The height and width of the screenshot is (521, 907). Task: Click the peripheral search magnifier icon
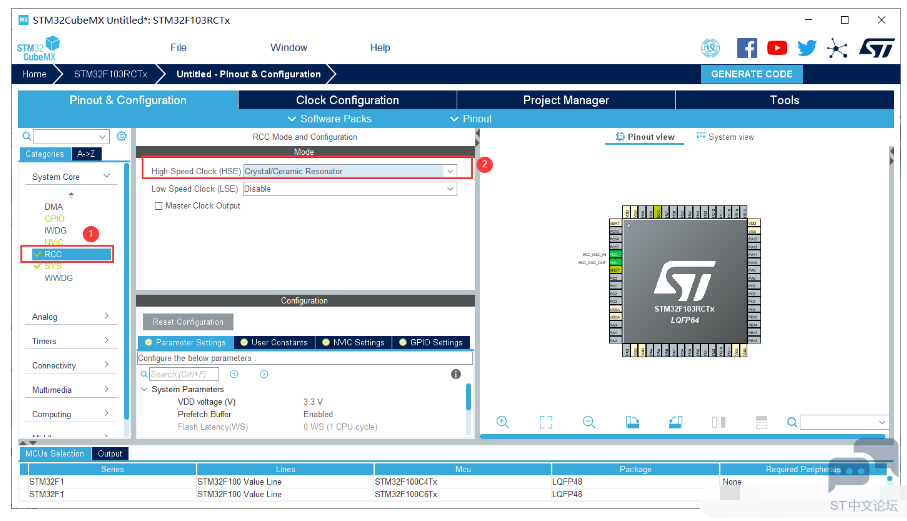click(x=27, y=136)
